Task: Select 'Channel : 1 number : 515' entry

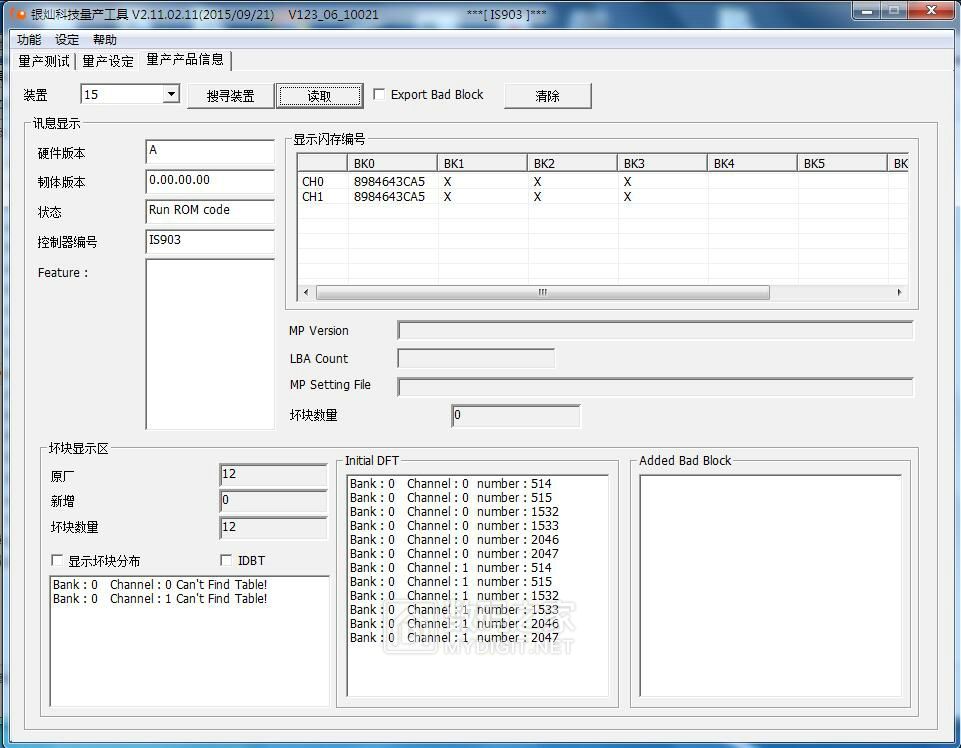Action: point(450,582)
